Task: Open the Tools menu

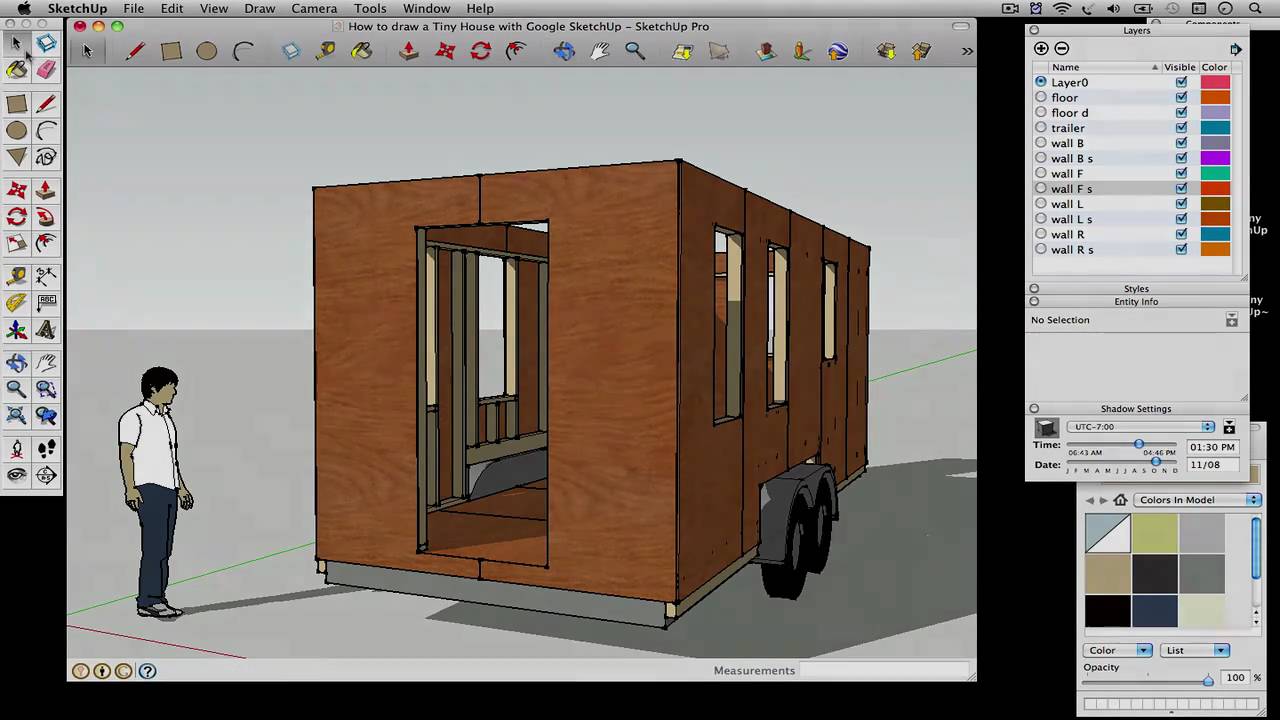Action: click(370, 9)
